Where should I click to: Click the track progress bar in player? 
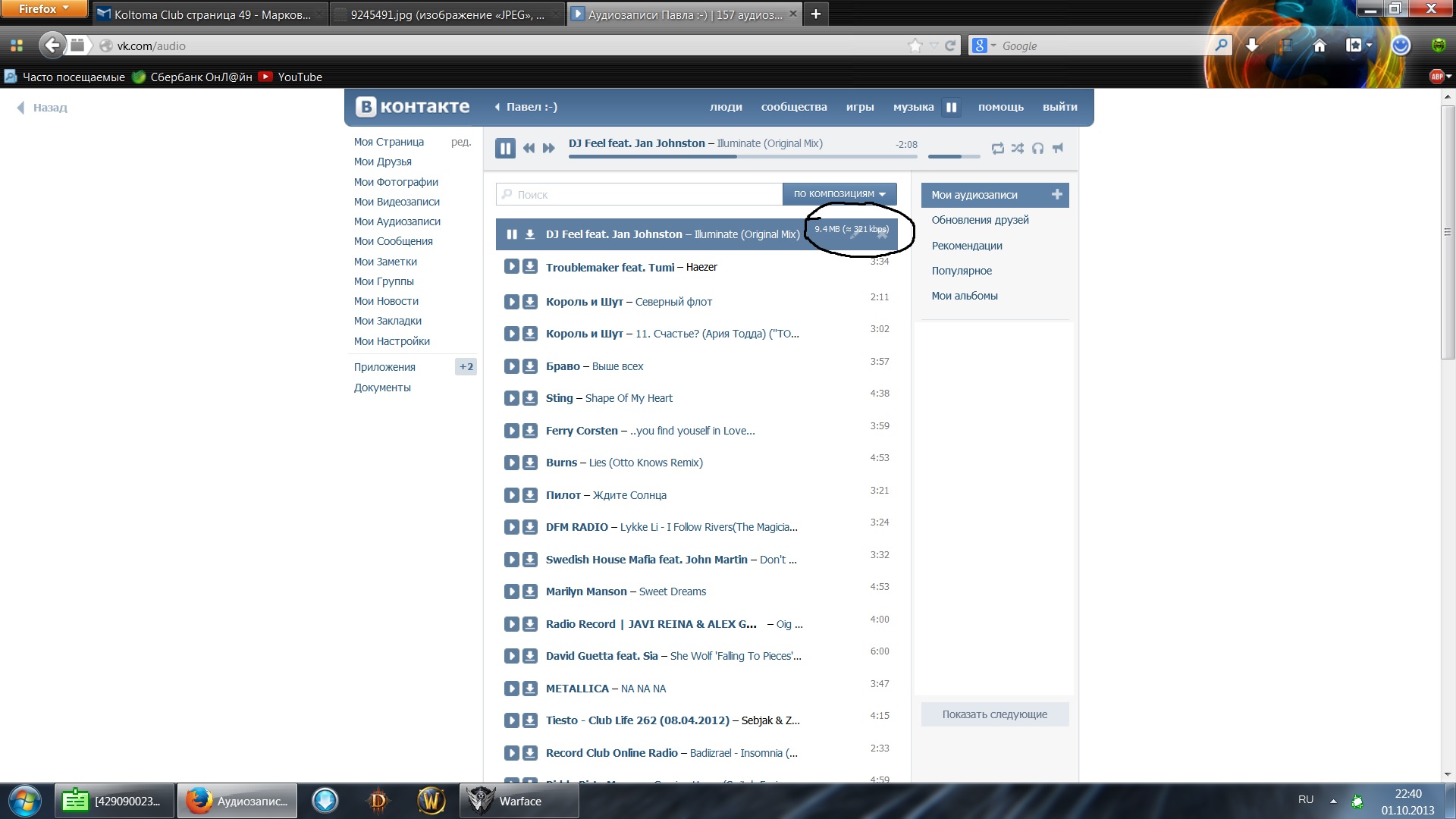742,156
